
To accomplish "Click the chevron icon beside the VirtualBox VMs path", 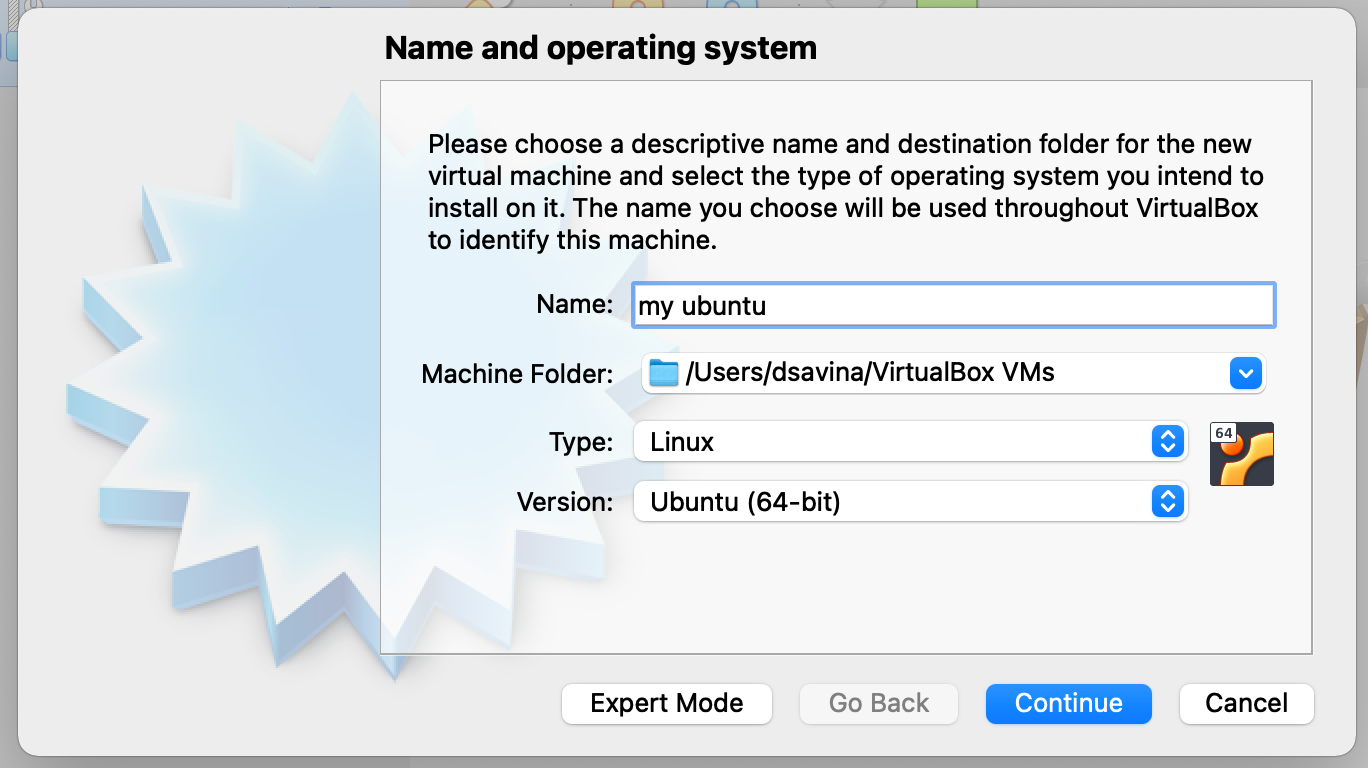I will pyautogui.click(x=1246, y=373).
